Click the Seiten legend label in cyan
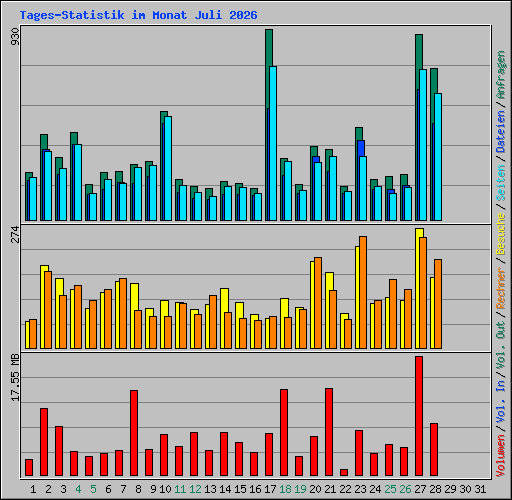The height and width of the screenshot is (500, 512). pyautogui.click(x=501, y=183)
